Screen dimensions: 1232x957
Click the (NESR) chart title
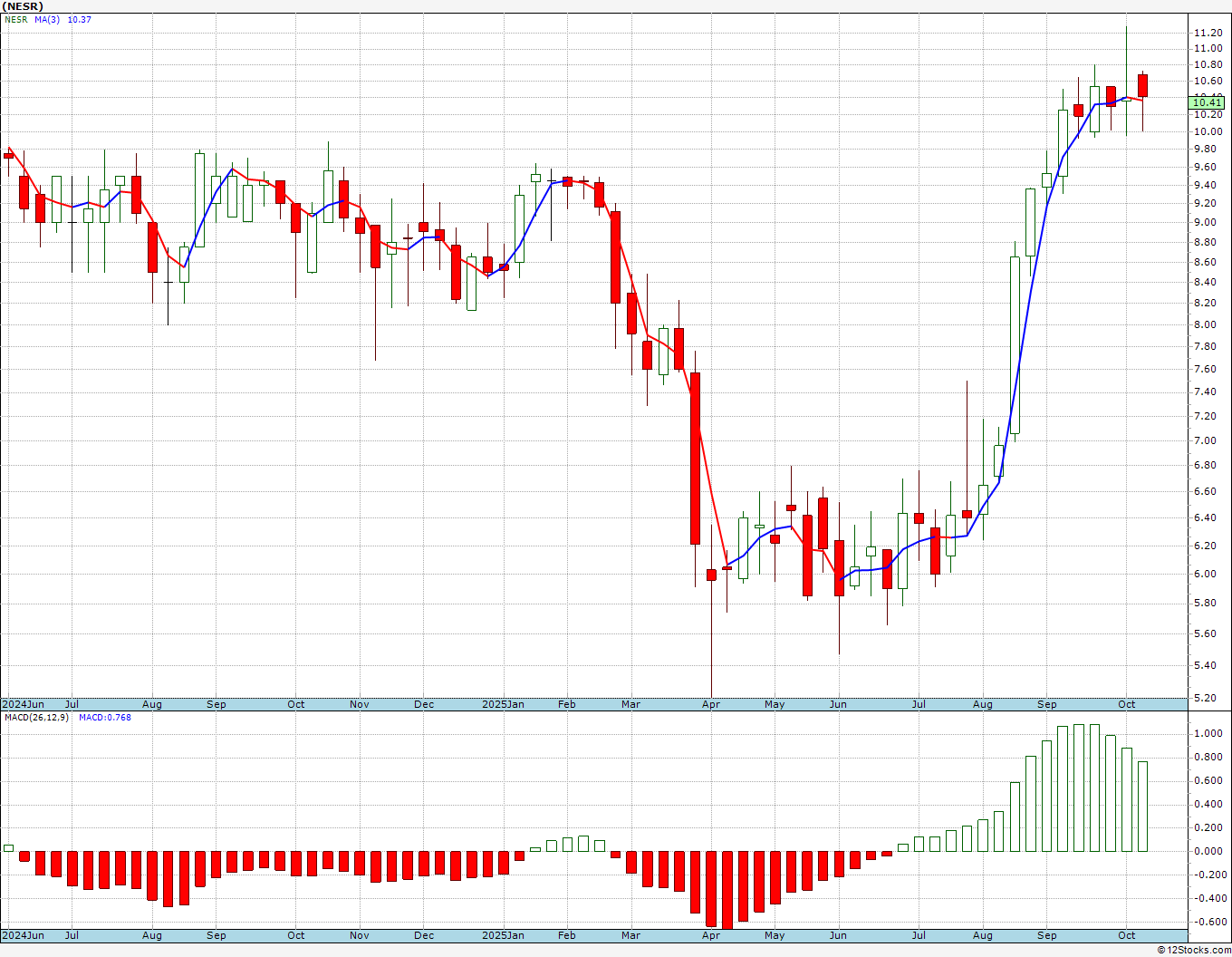point(23,6)
